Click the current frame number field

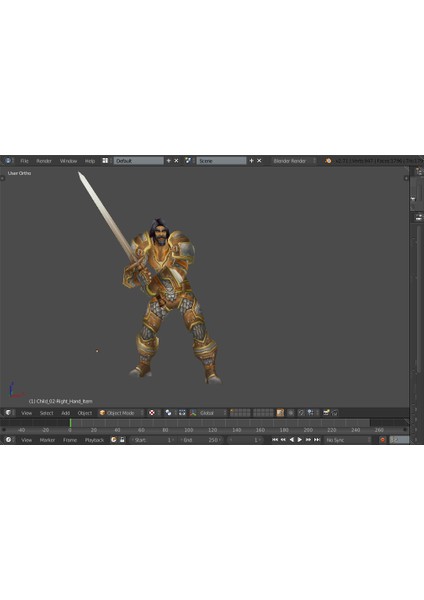point(245,440)
